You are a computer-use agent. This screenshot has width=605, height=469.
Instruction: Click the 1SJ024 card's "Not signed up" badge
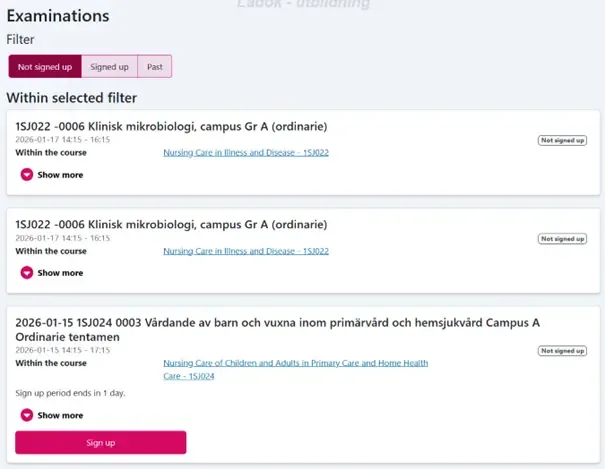point(562,351)
